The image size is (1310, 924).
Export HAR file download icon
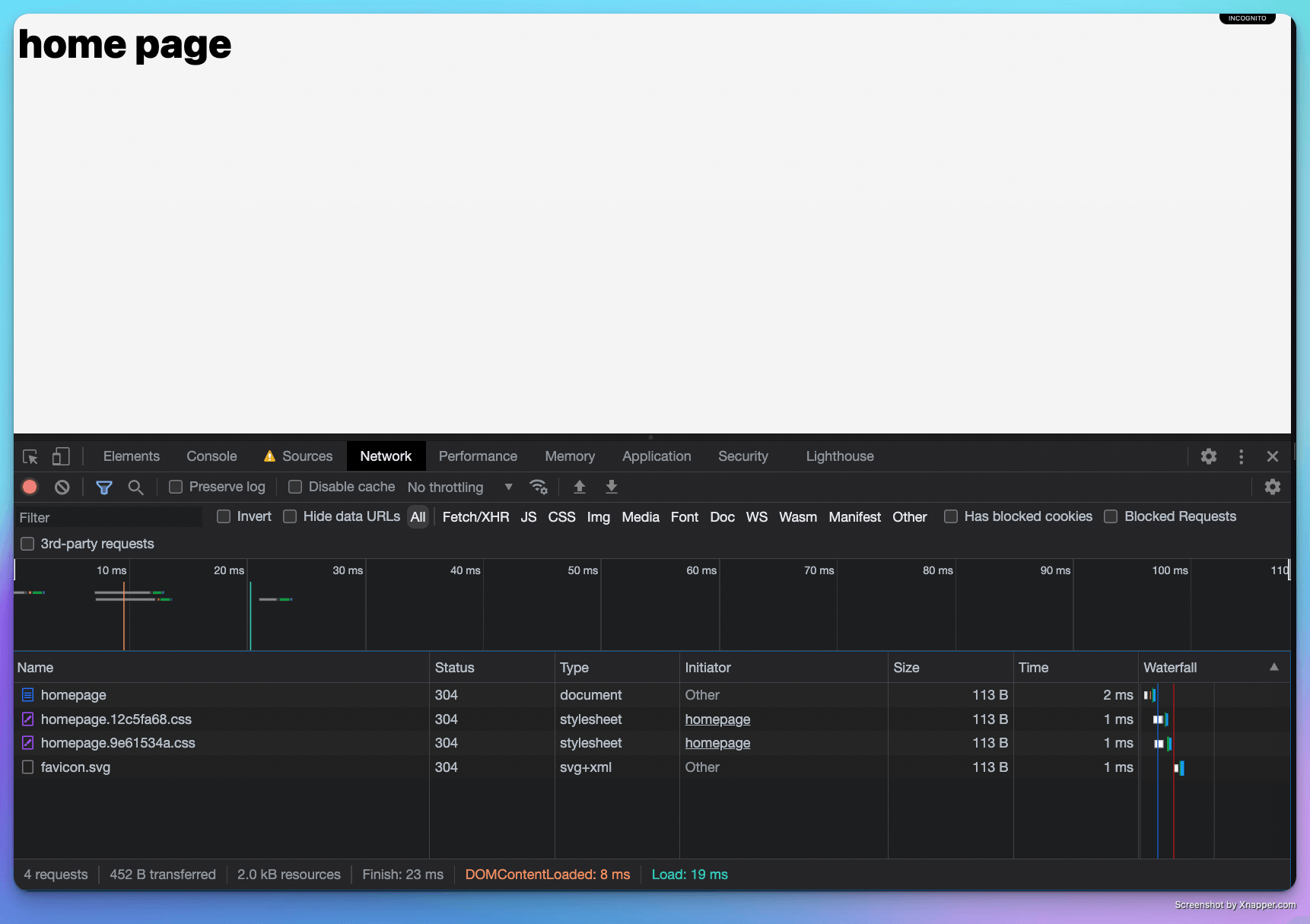612,487
